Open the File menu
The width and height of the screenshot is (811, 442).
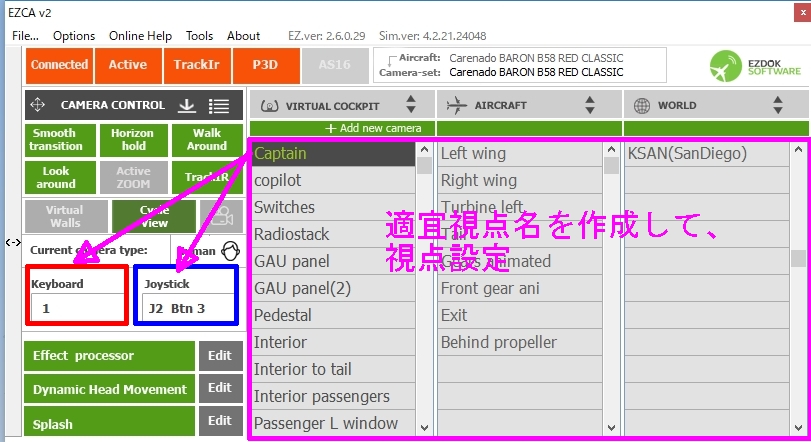point(25,36)
